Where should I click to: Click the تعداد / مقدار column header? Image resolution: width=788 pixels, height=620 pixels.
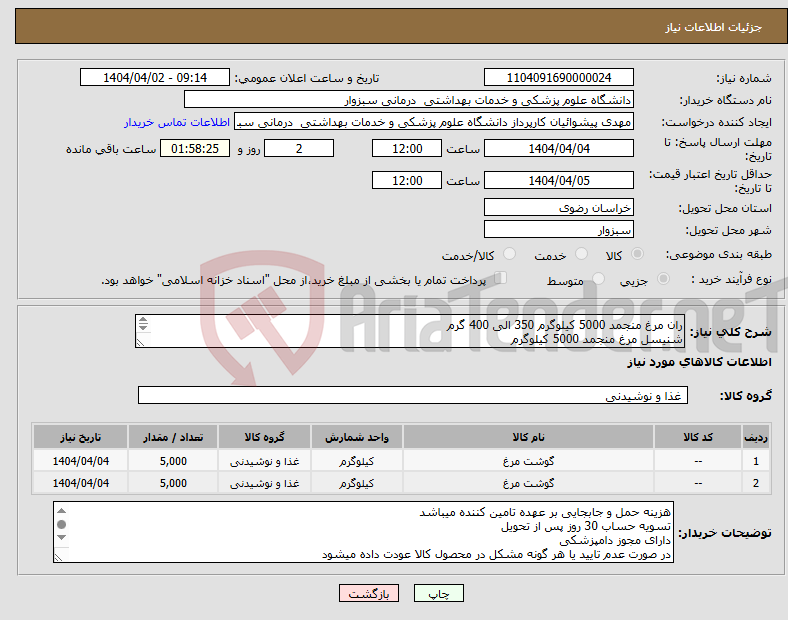173,437
